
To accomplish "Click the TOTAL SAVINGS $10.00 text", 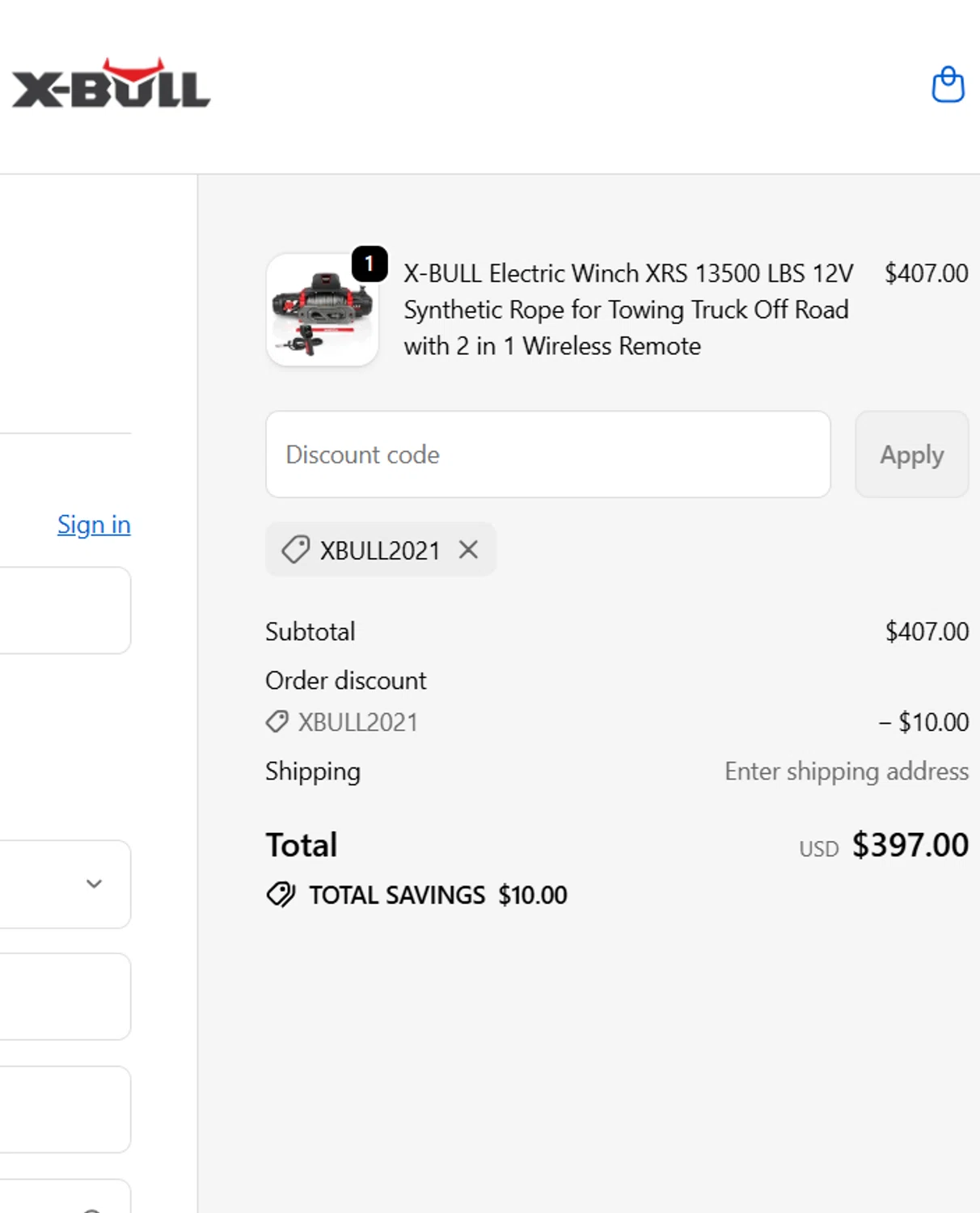I will point(438,895).
